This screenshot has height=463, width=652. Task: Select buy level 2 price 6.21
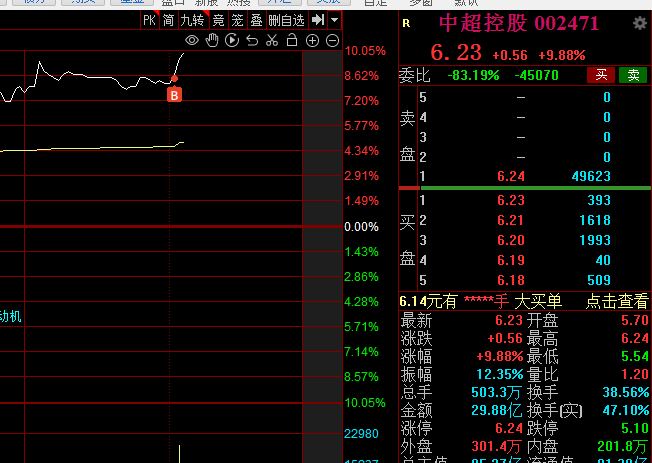click(x=511, y=220)
